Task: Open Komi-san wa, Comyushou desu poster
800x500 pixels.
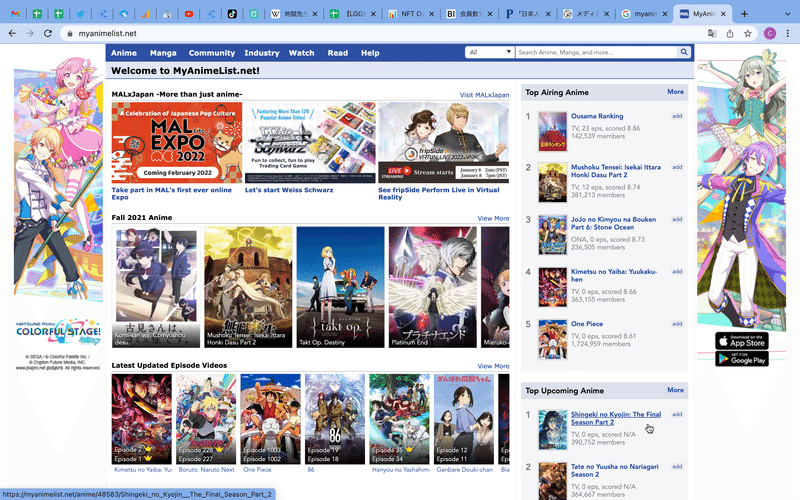Action: coord(156,287)
